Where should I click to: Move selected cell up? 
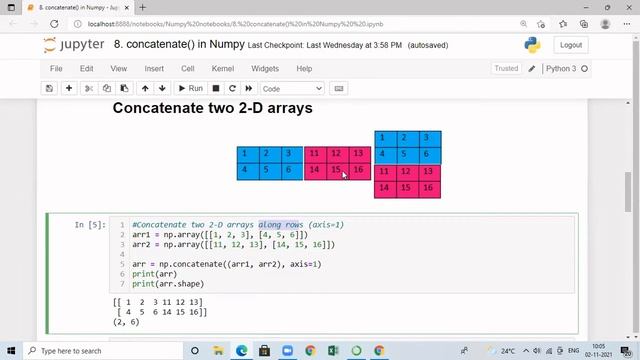145,89
